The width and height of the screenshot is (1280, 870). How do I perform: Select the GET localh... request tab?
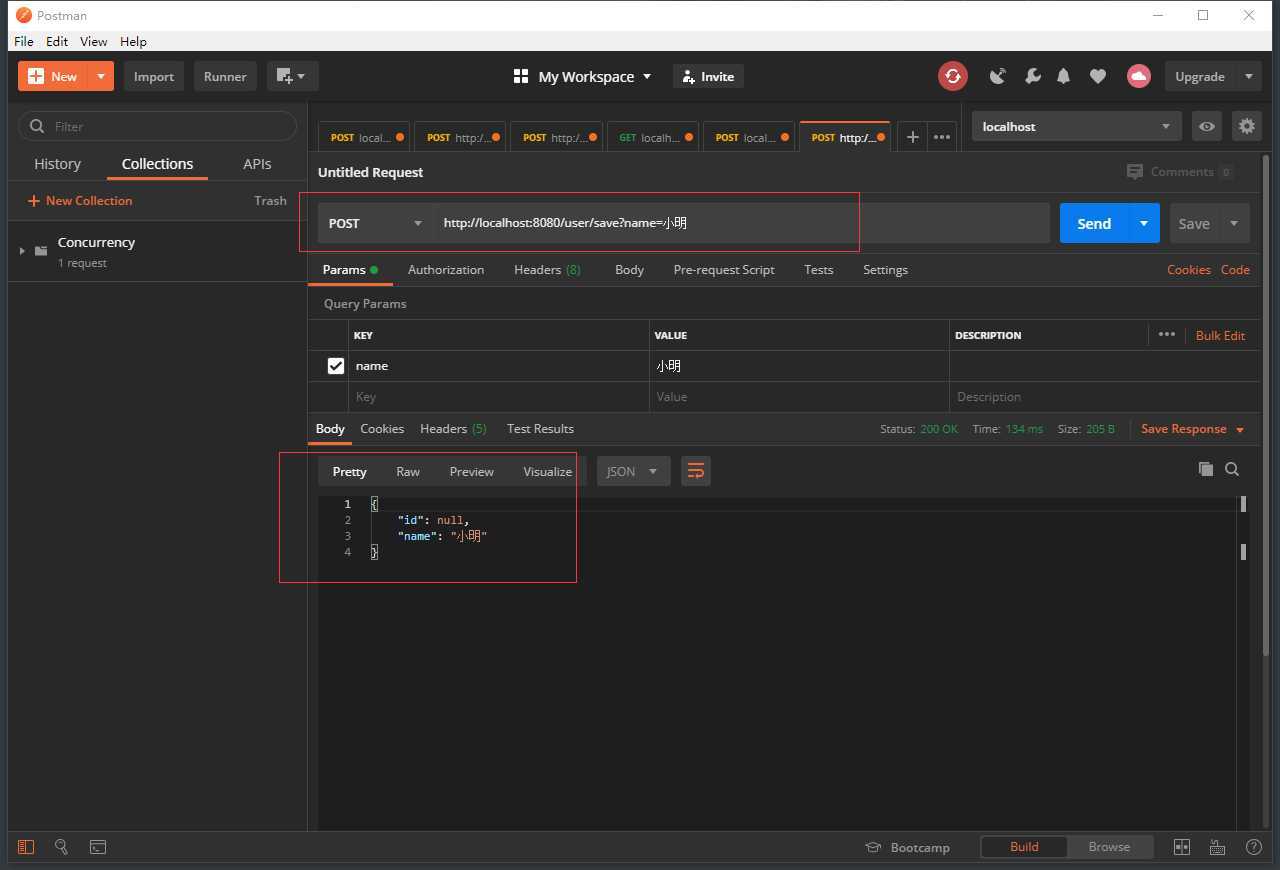click(x=654, y=137)
